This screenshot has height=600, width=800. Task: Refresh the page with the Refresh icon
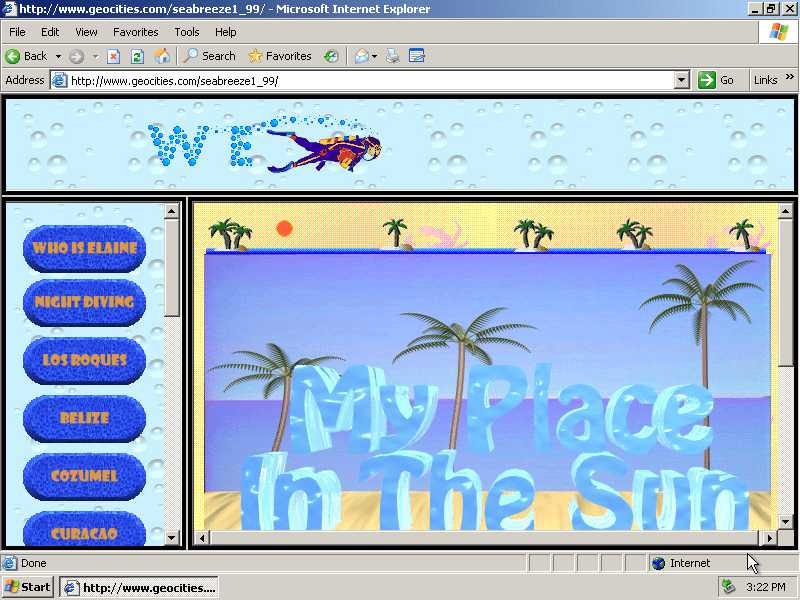pyautogui.click(x=137, y=56)
